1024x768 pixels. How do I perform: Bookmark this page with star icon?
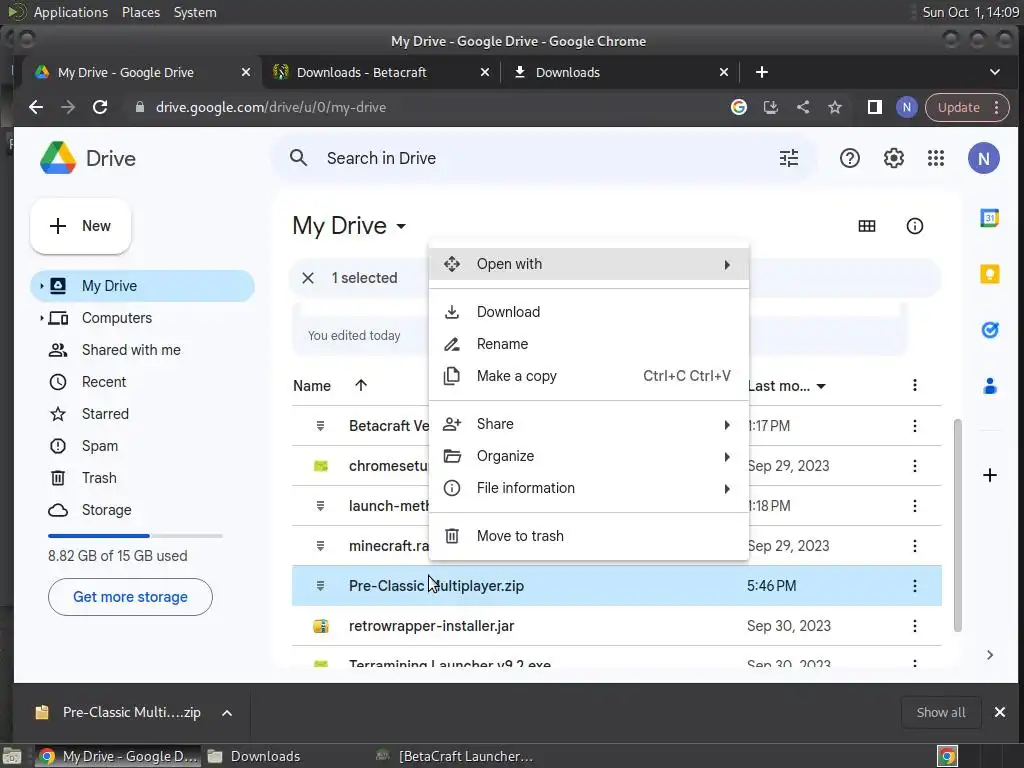tap(835, 107)
